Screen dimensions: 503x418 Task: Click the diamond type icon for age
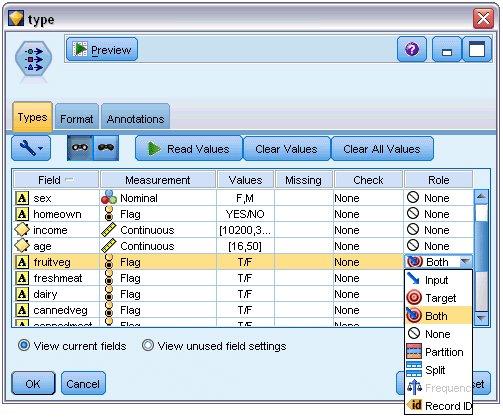pyautogui.click(x=22, y=245)
